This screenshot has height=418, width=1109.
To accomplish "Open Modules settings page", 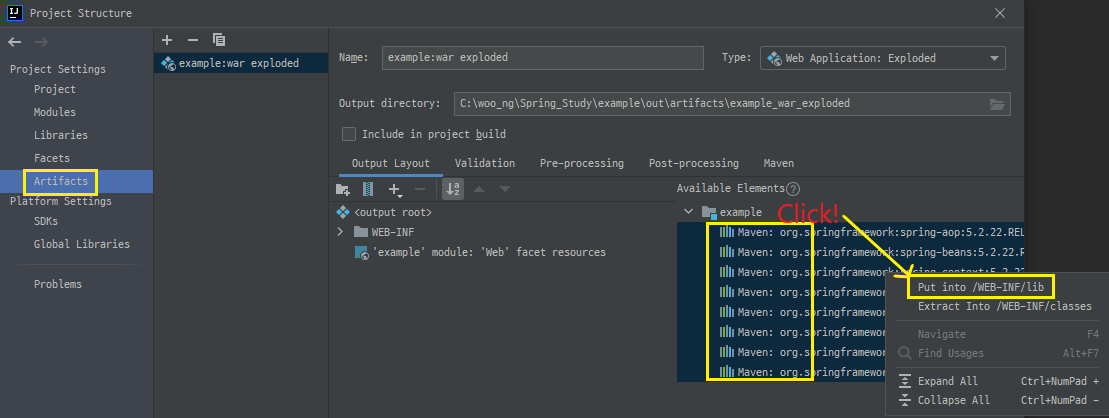I will coord(54,112).
